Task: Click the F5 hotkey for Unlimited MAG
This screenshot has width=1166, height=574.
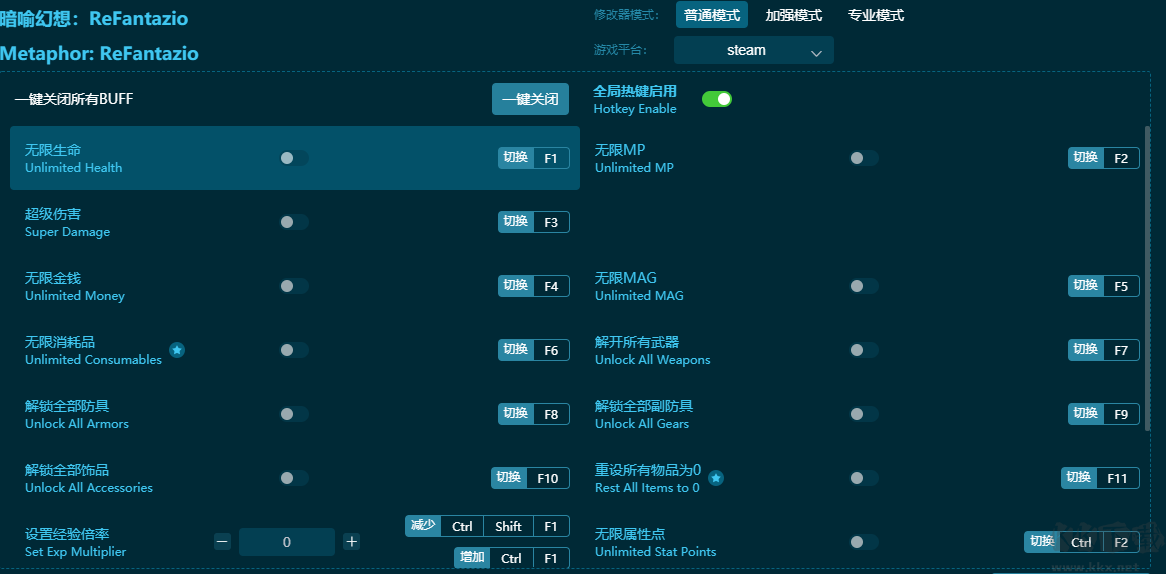Action: pyautogui.click(x=1104, y=286)
